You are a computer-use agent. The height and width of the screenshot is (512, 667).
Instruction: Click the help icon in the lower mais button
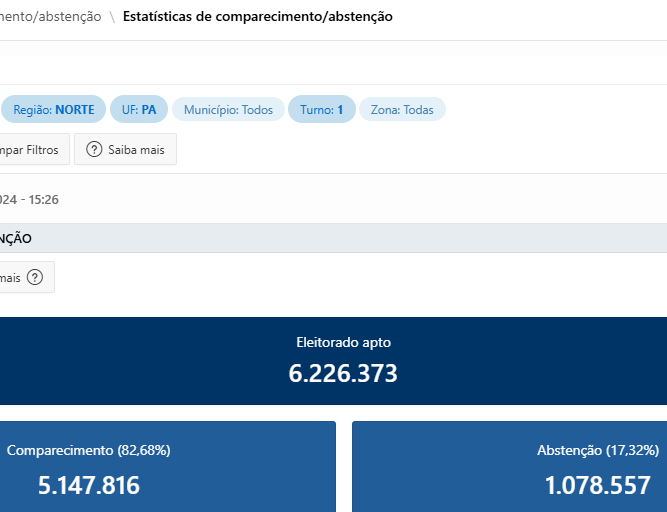click(35, 278)
